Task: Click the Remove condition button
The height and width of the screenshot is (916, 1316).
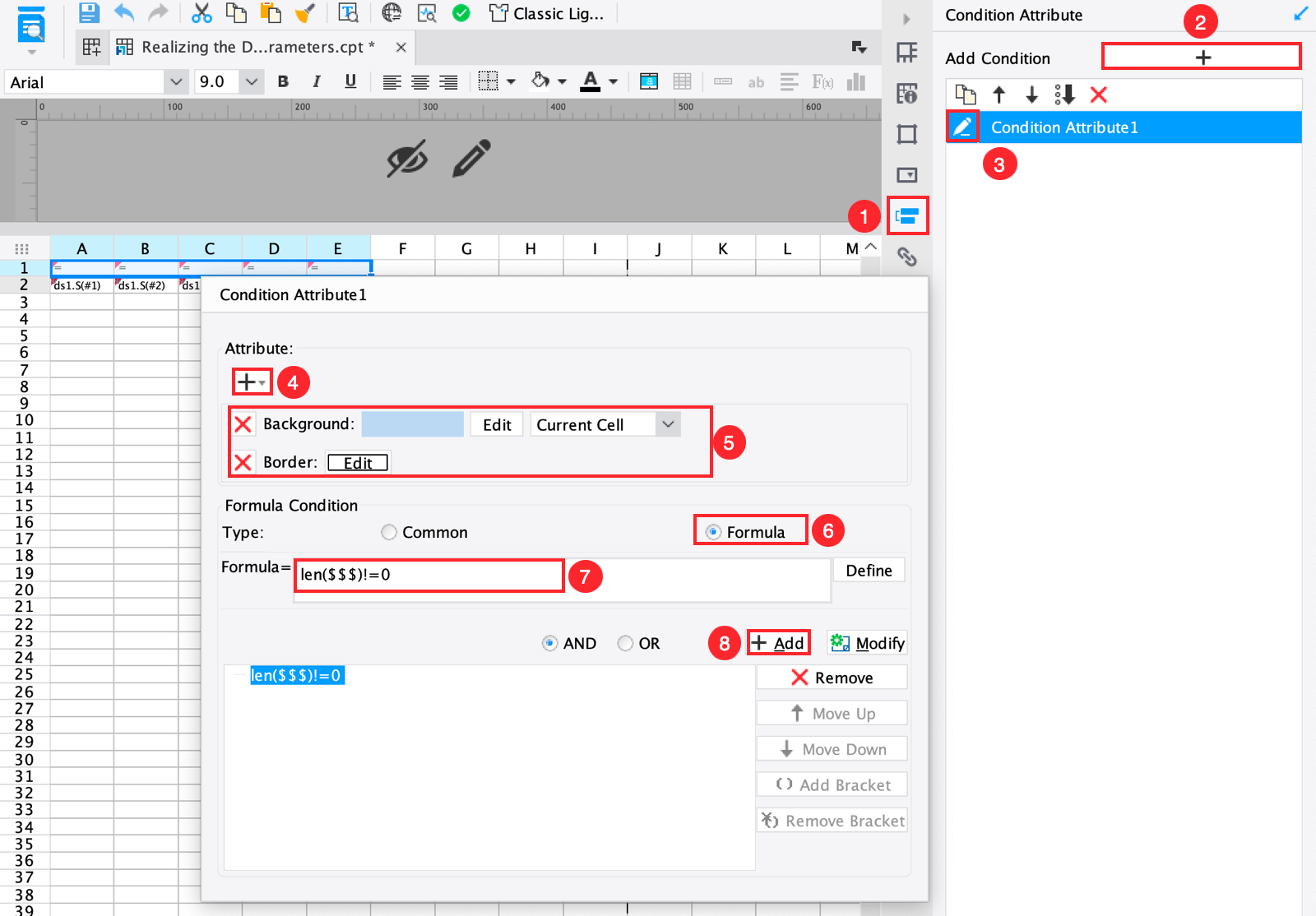Action: tap(832, 678)
